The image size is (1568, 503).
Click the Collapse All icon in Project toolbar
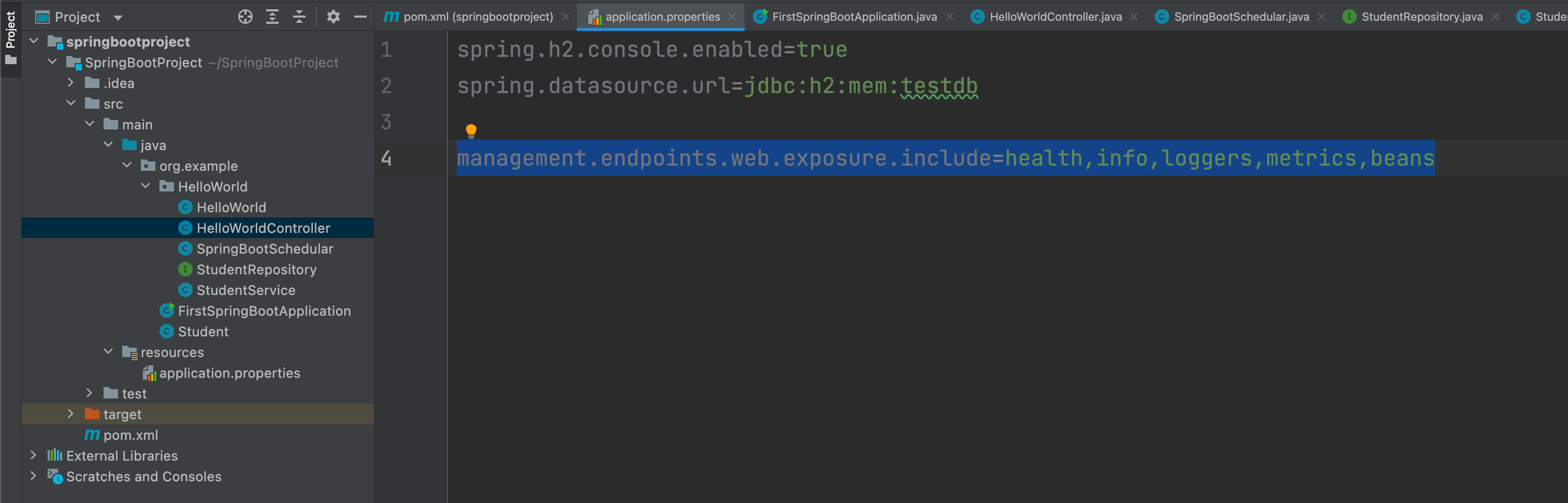[x=299, y=17]
